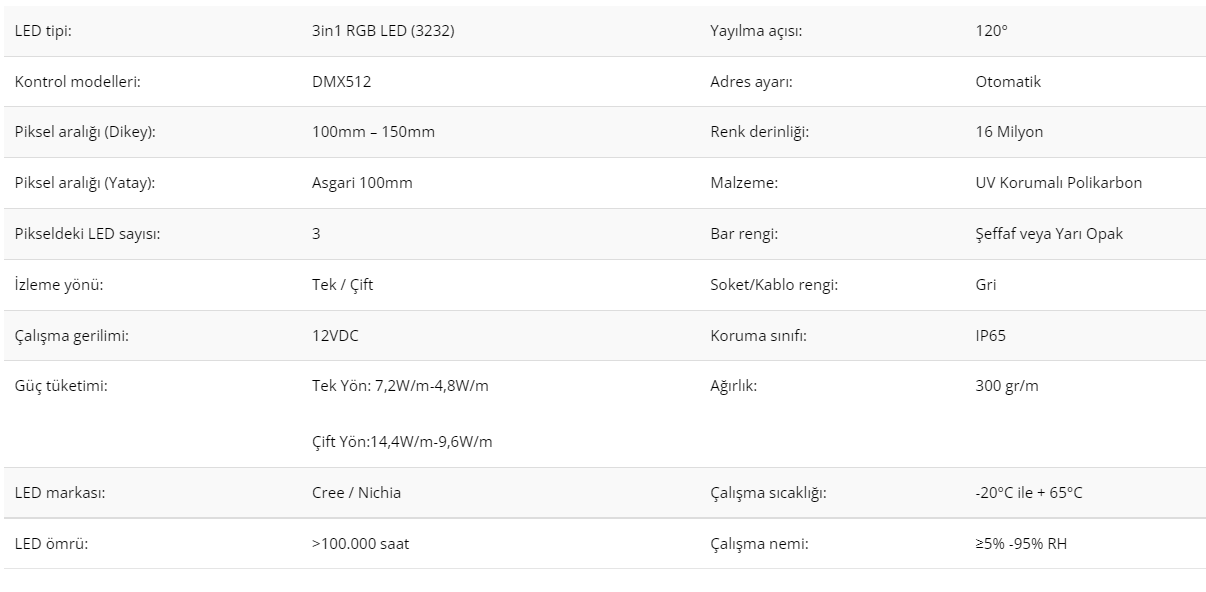Click the "DMX512" control model value
Viewport: 1206px width, 592px height.
click(341, 82)
